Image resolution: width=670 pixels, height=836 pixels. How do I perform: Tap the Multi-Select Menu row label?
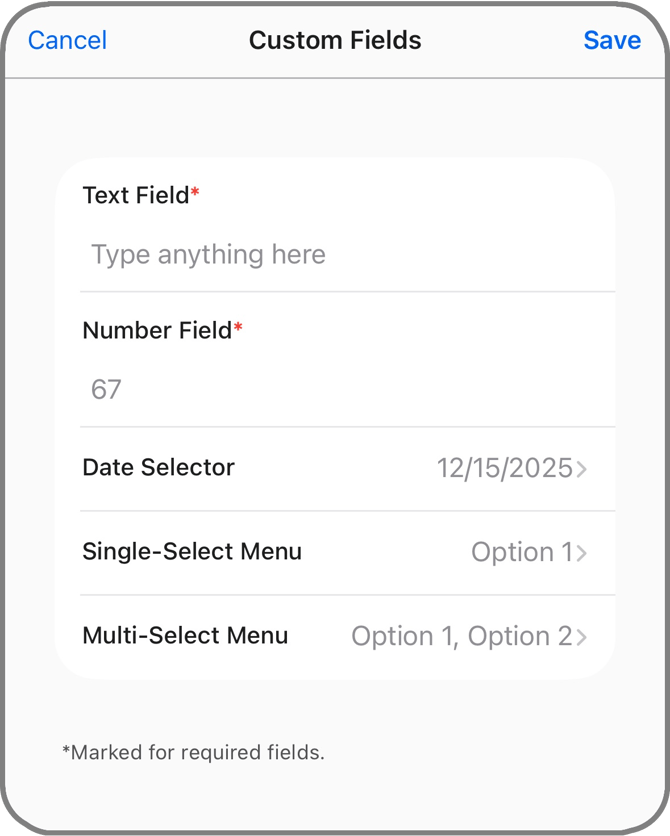[185, 635]
